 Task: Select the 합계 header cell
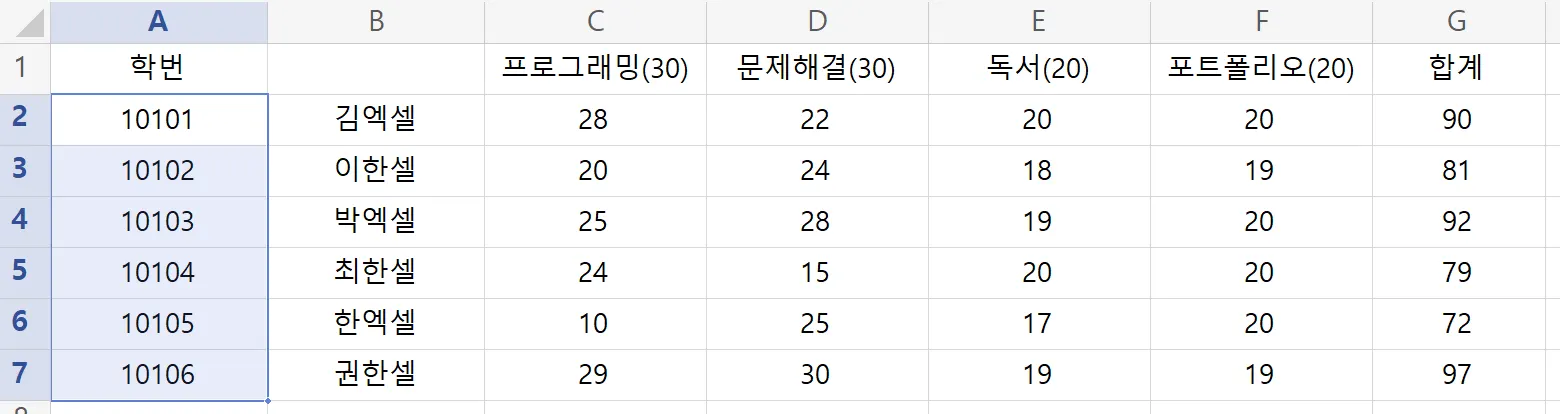[x=1456, y=68]
